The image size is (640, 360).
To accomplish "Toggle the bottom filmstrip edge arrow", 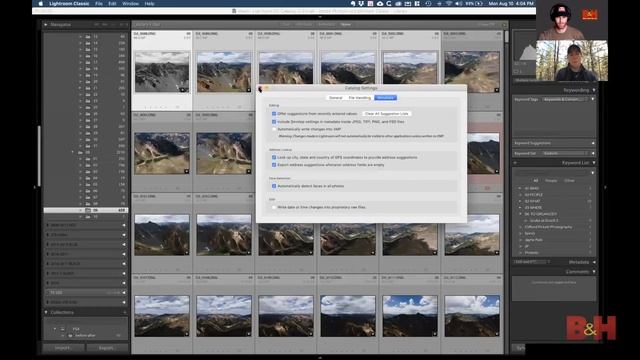I will coord(320,358).
